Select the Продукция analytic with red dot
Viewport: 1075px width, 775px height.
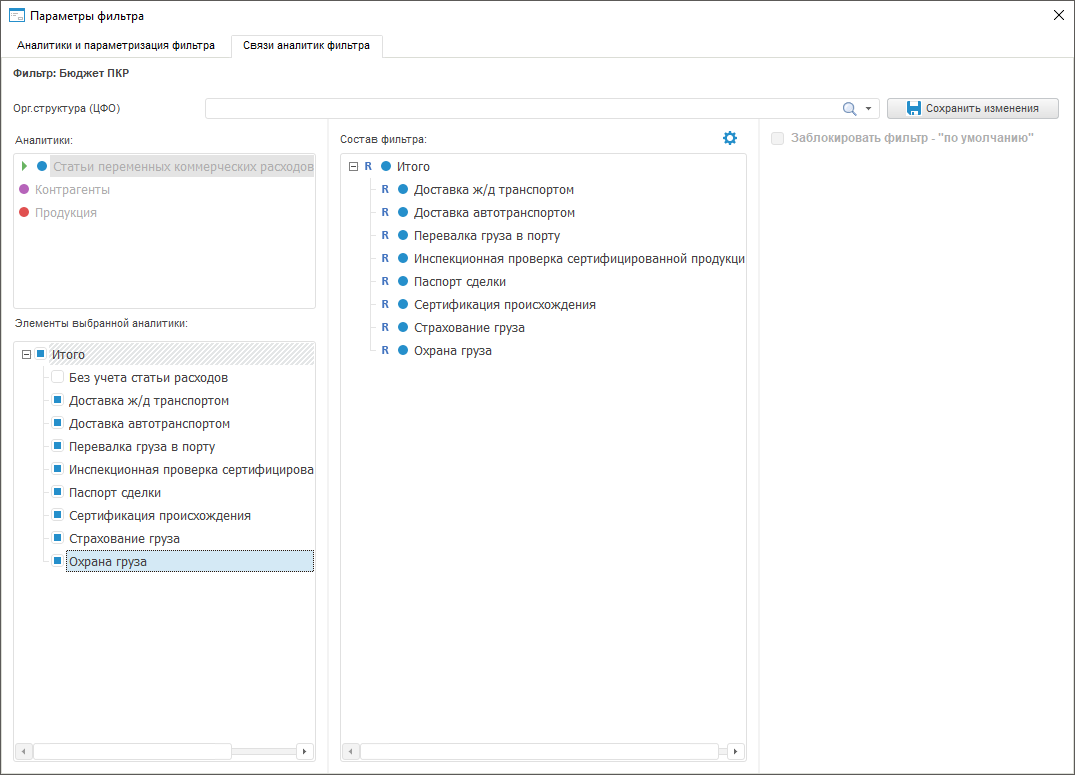66,213
